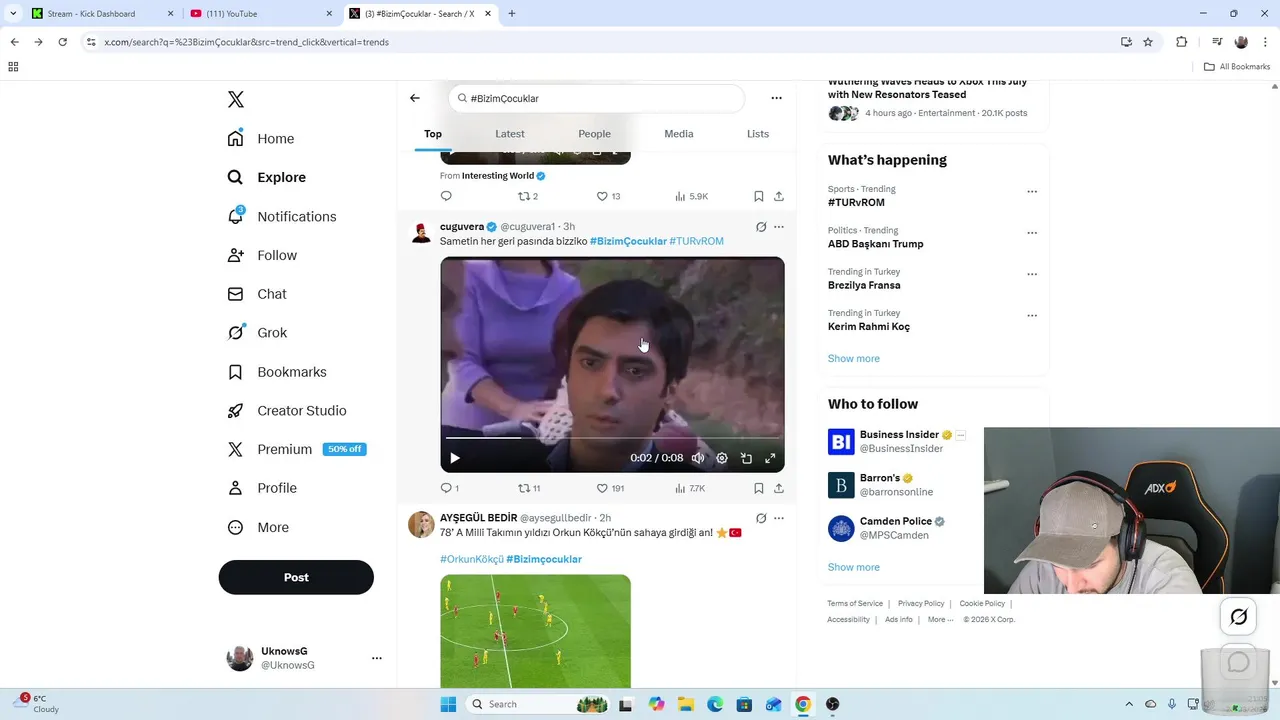Bookmark the Interesting World post
Viewport: 1280px width, 720px height.
pyautogui.click(x=759, y=196)
